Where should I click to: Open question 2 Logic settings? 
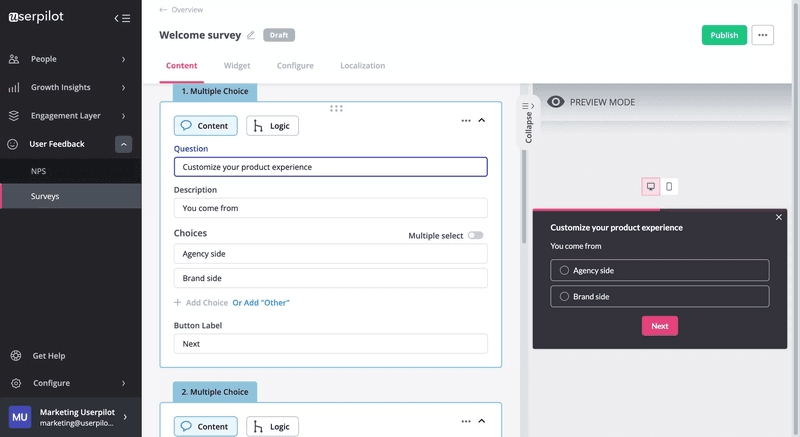[272, 426]
